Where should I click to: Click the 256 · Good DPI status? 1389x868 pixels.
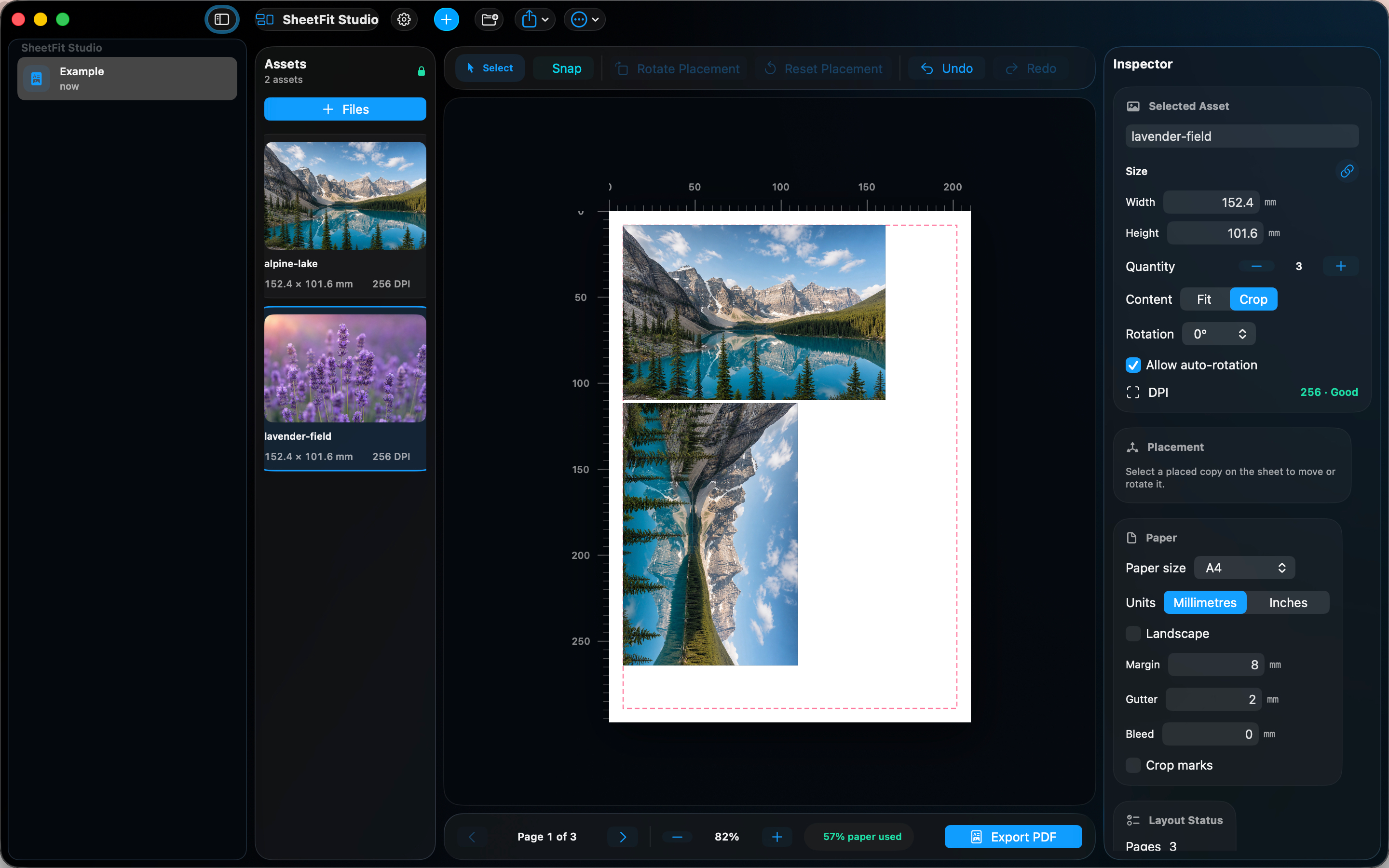(1329, 392)
